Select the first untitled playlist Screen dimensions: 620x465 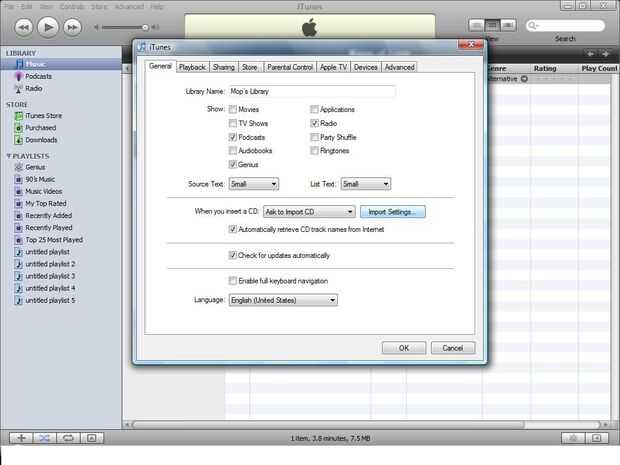point(47,252)
